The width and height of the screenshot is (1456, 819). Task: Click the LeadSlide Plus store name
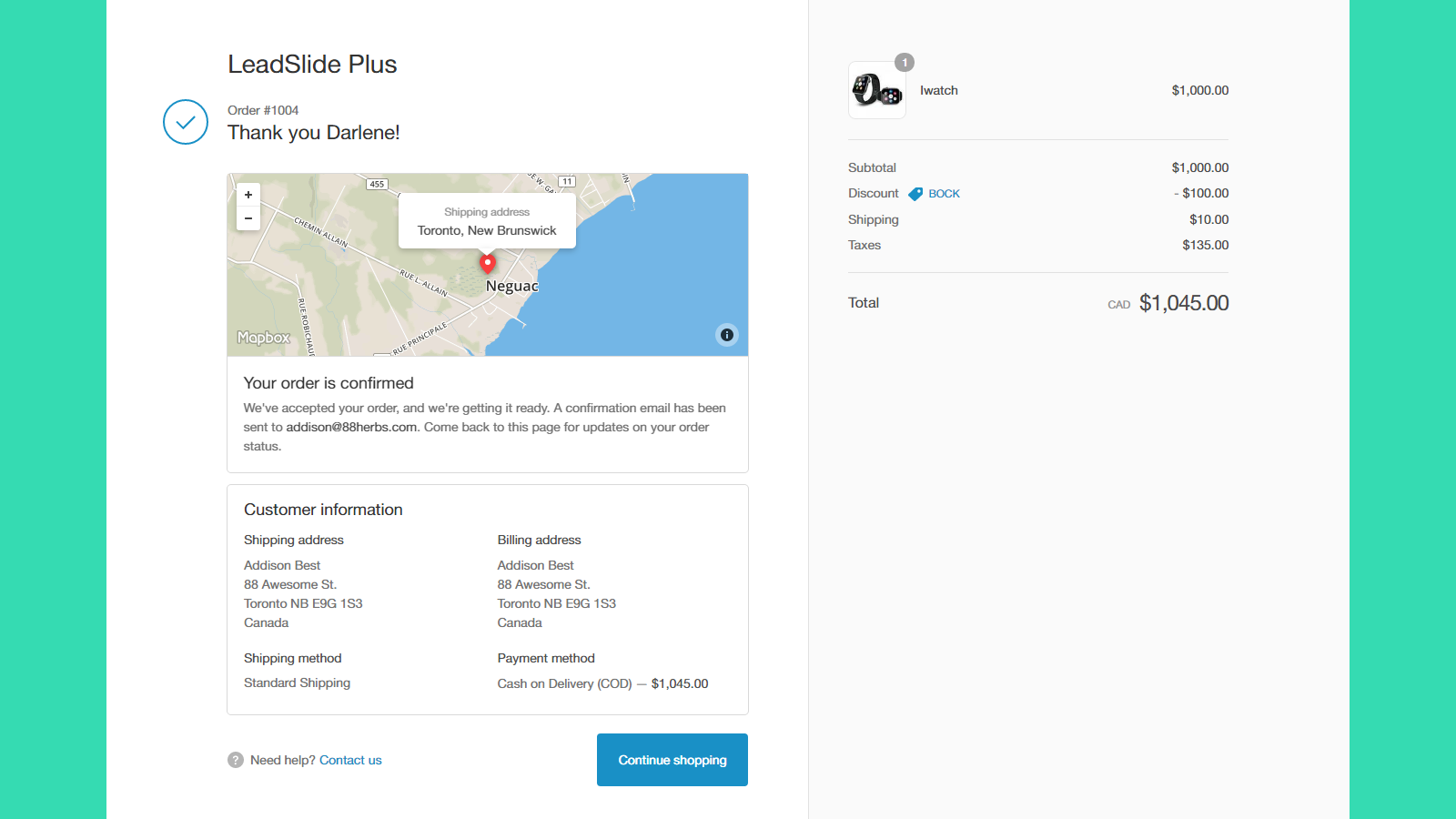pos(312,65)
